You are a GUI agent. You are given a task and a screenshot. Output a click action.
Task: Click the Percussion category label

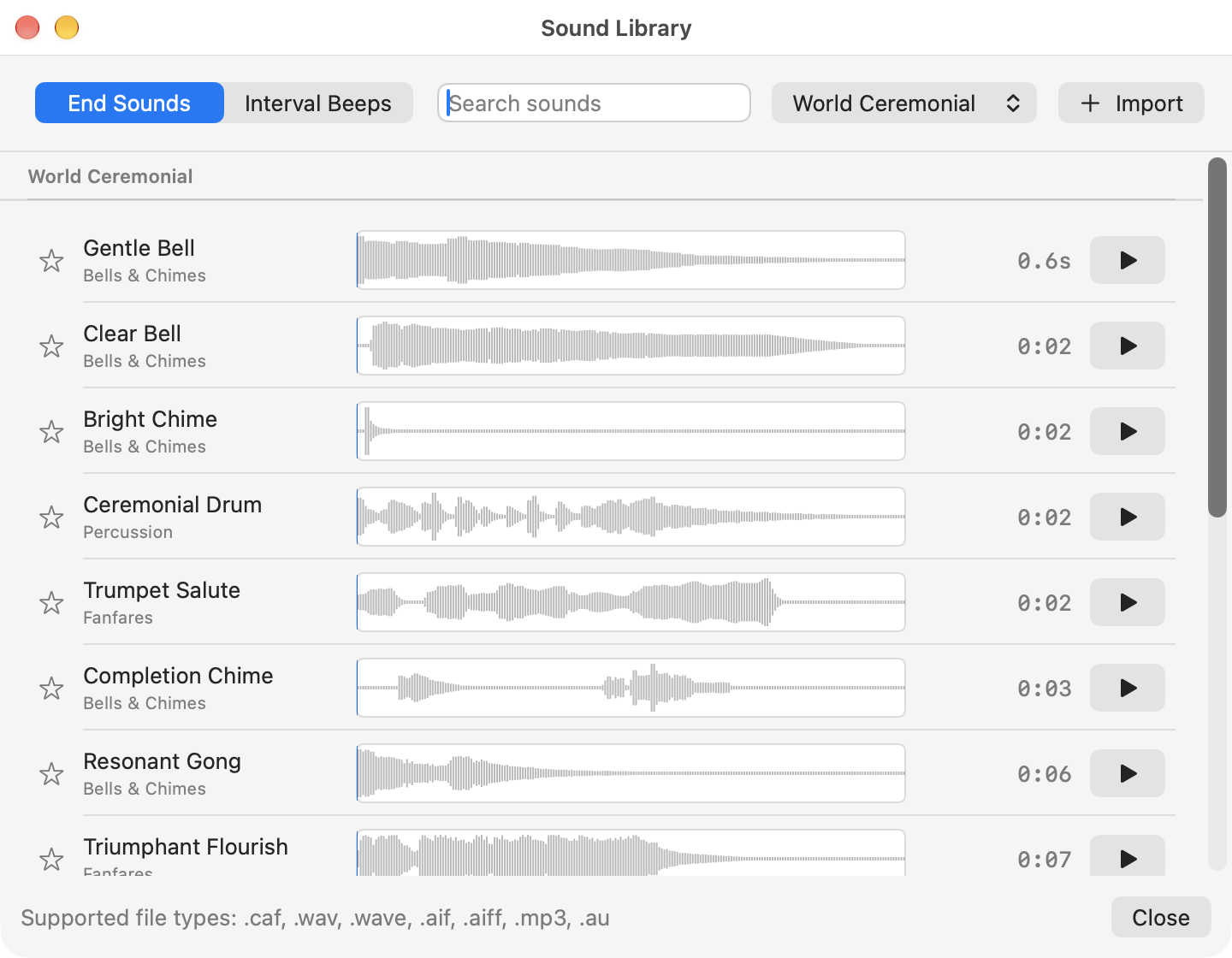pos(127,532)
